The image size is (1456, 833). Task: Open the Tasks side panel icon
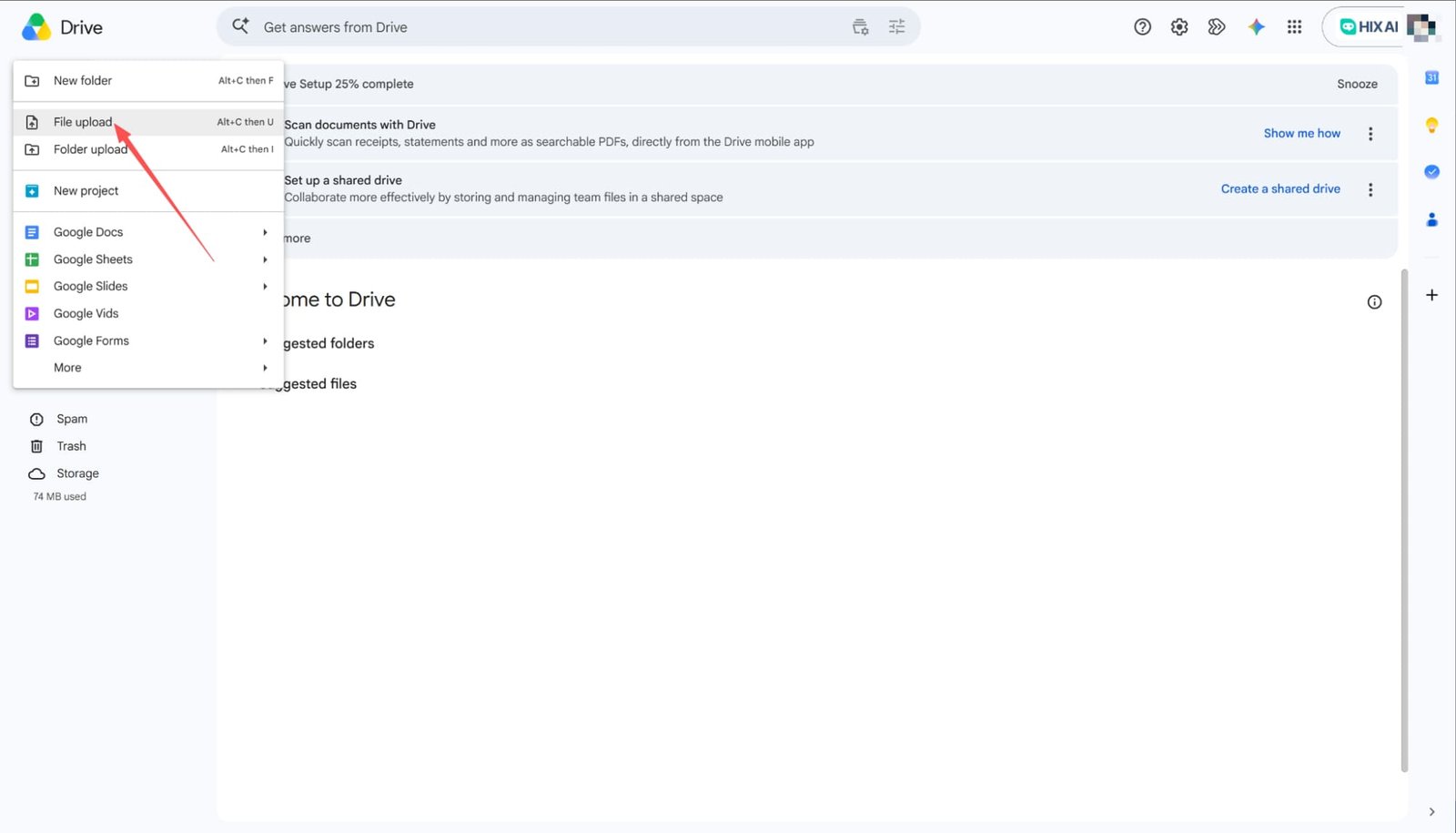click(x=1431, y=171)
